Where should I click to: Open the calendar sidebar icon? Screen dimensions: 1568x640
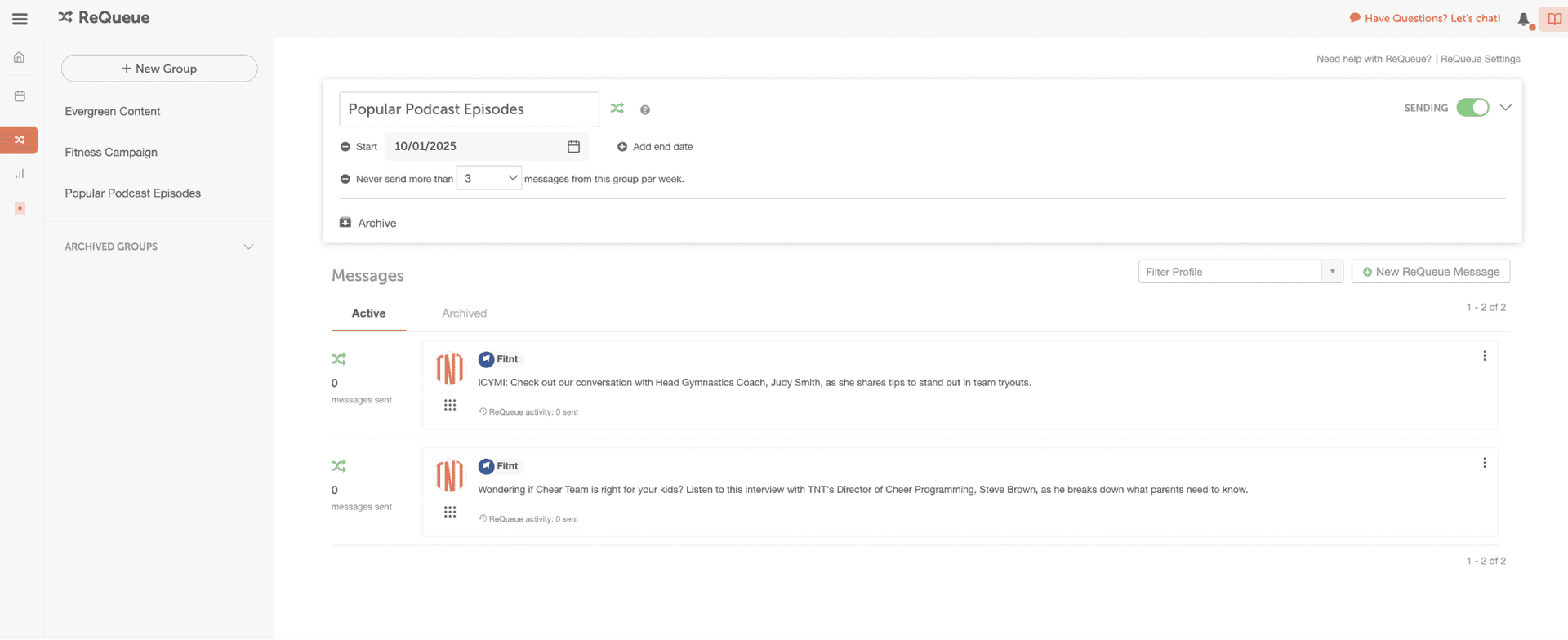pos(20,96)
